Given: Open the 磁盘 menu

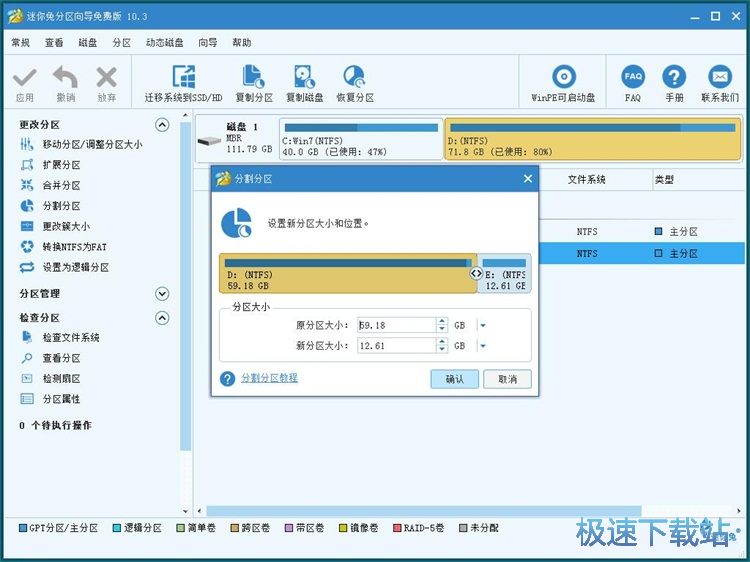Looking at the screenshot, I should [x=88, y=43].
